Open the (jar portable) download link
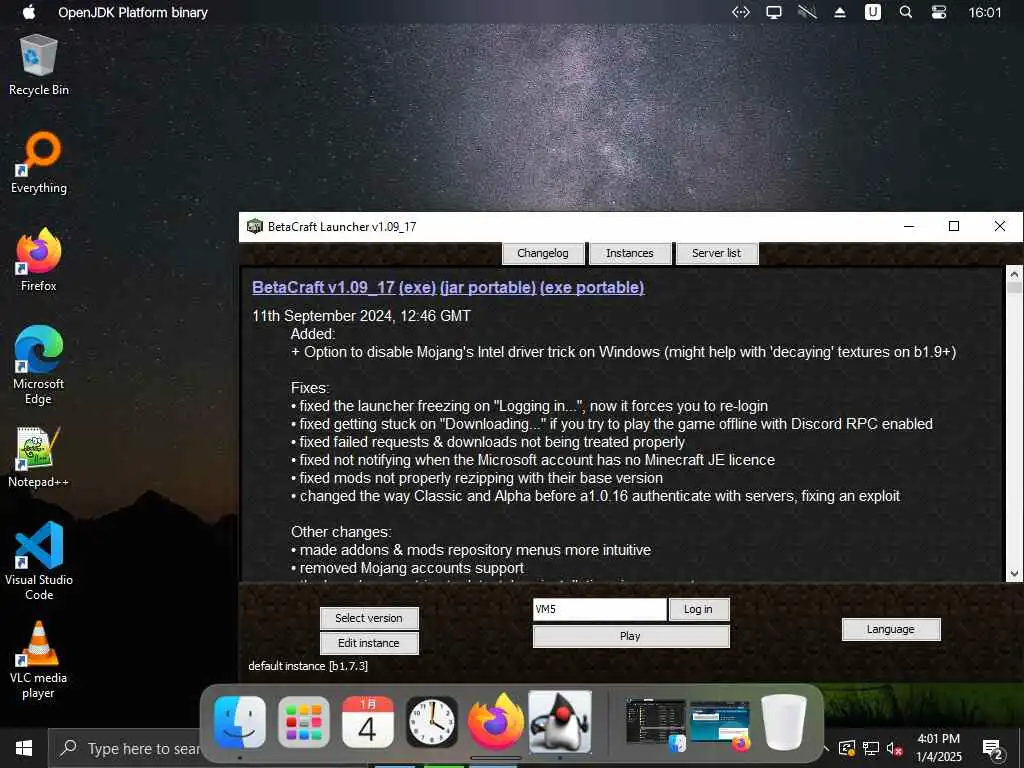Viewport: 1024px width, 768px height. pos(488,287)
